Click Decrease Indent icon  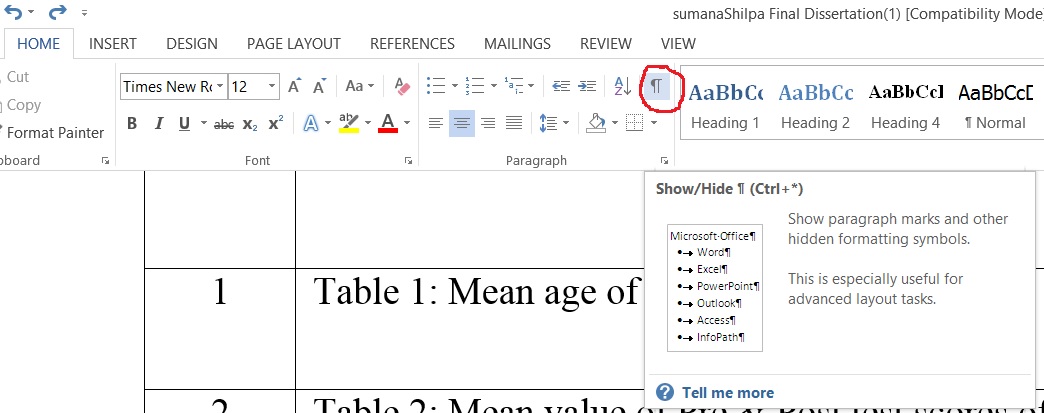561,86
